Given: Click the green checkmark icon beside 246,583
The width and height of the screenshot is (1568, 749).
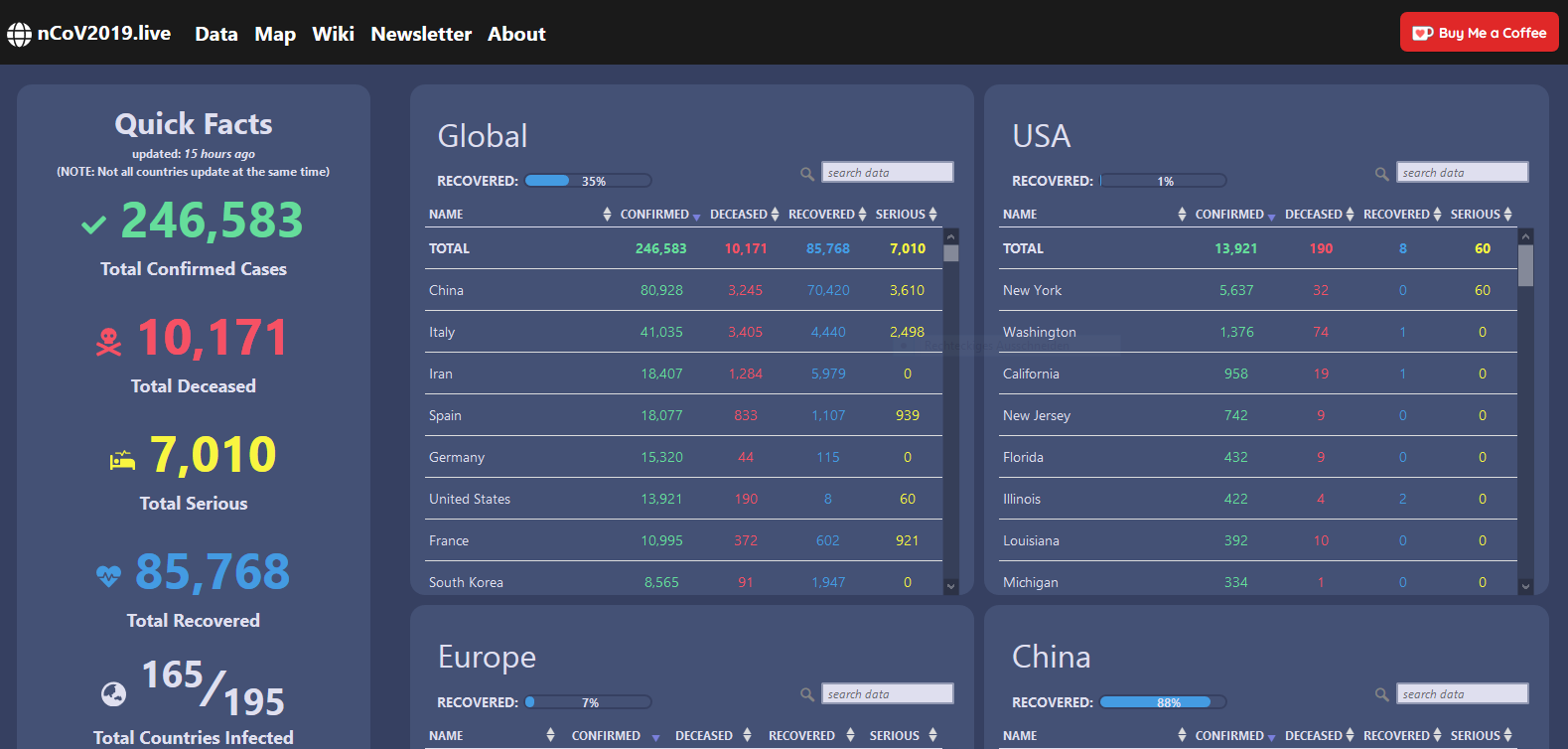Looking at the screenshot, I should pyautogui.click(x=93, y=225).
